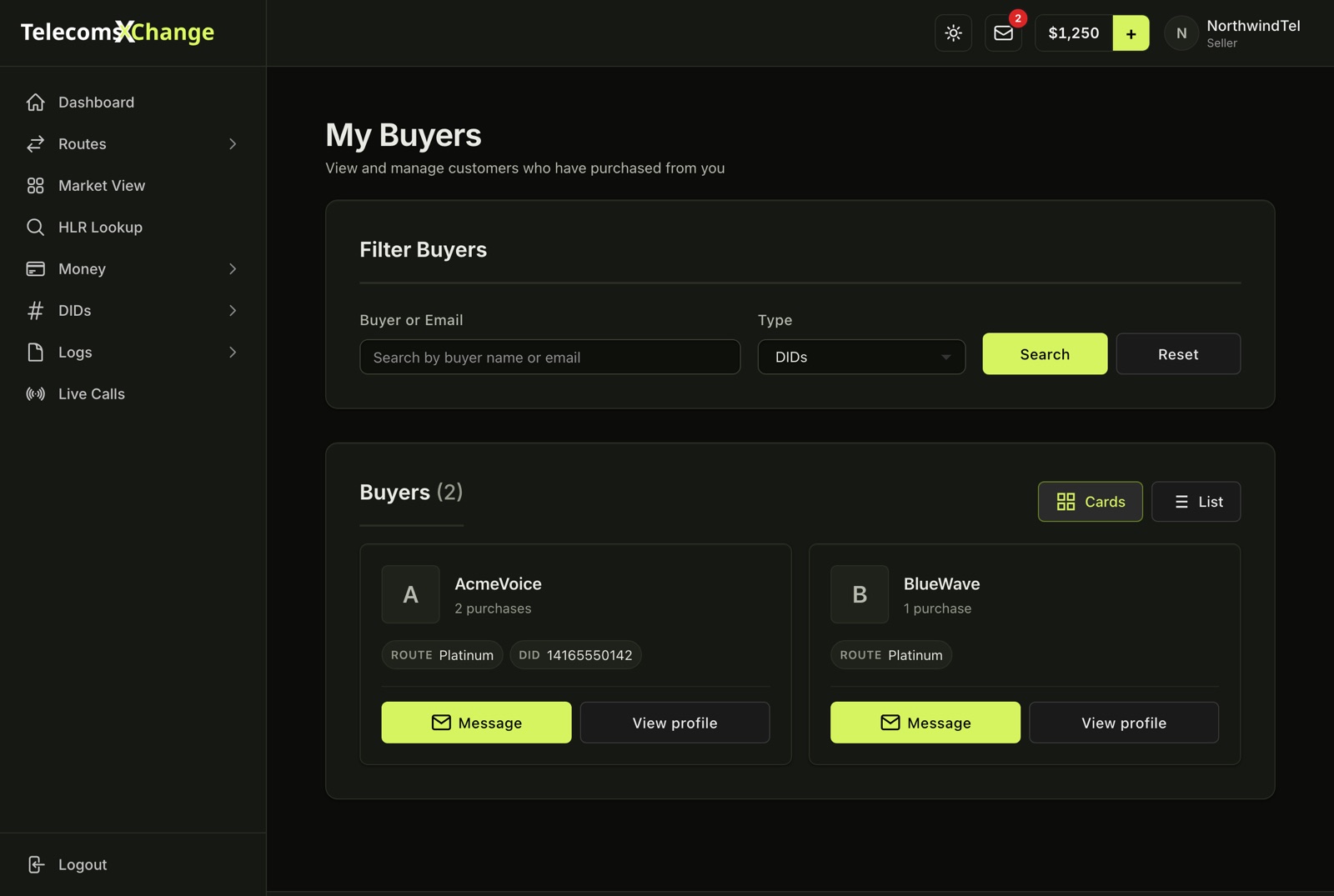This screenshot has width=1334, height=896.
Task: Click the TelecomsXChange logo
Action: click(118, 33)
